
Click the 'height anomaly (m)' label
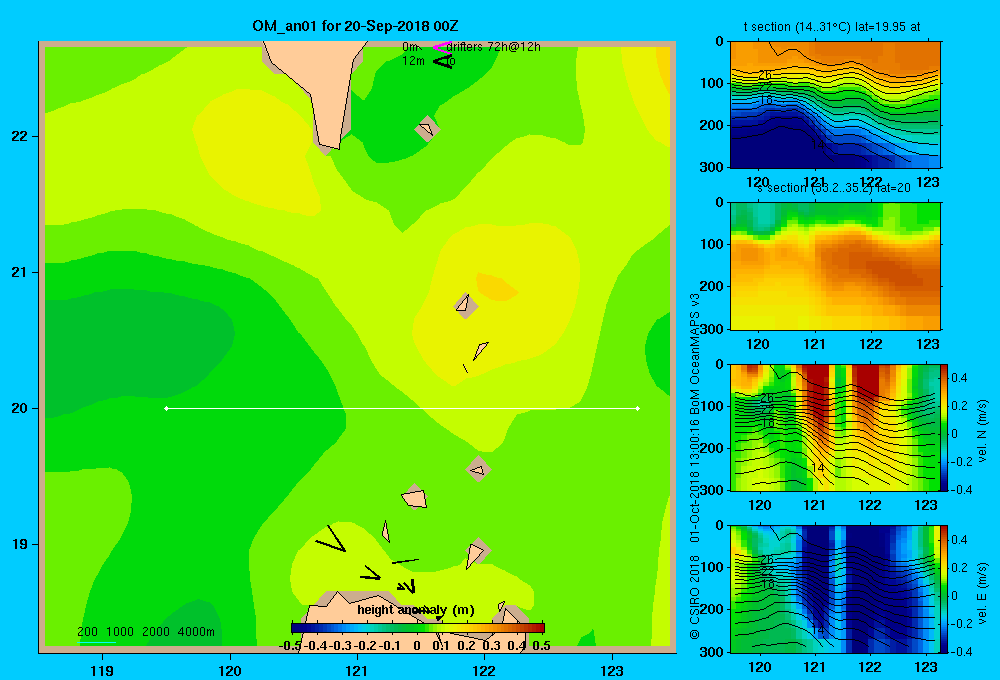click(416, 610)
